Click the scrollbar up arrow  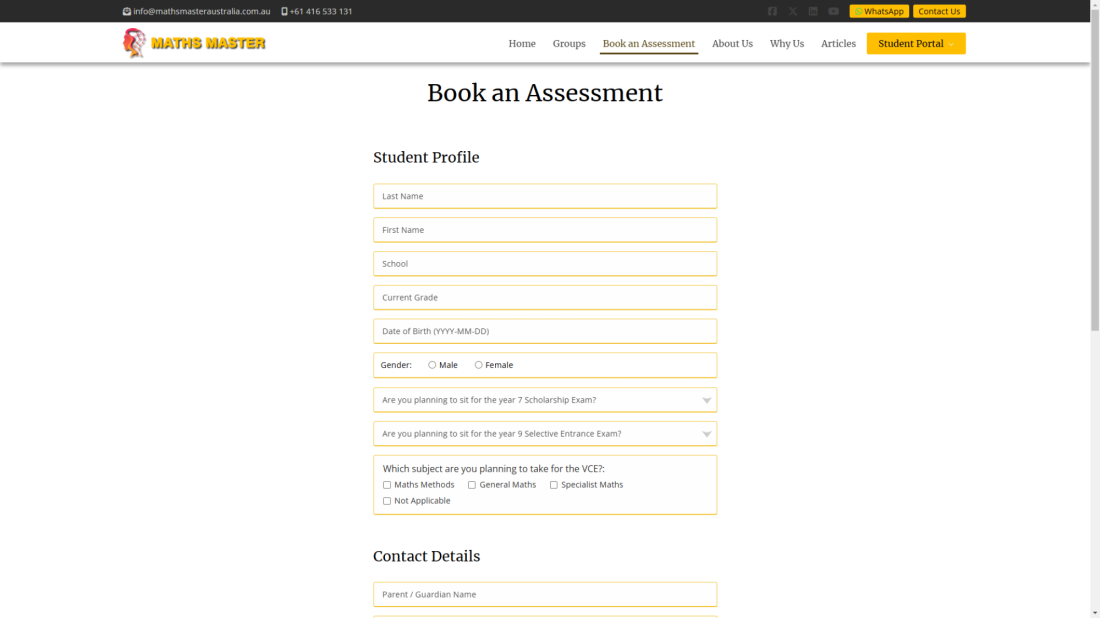pos(1094,4)
